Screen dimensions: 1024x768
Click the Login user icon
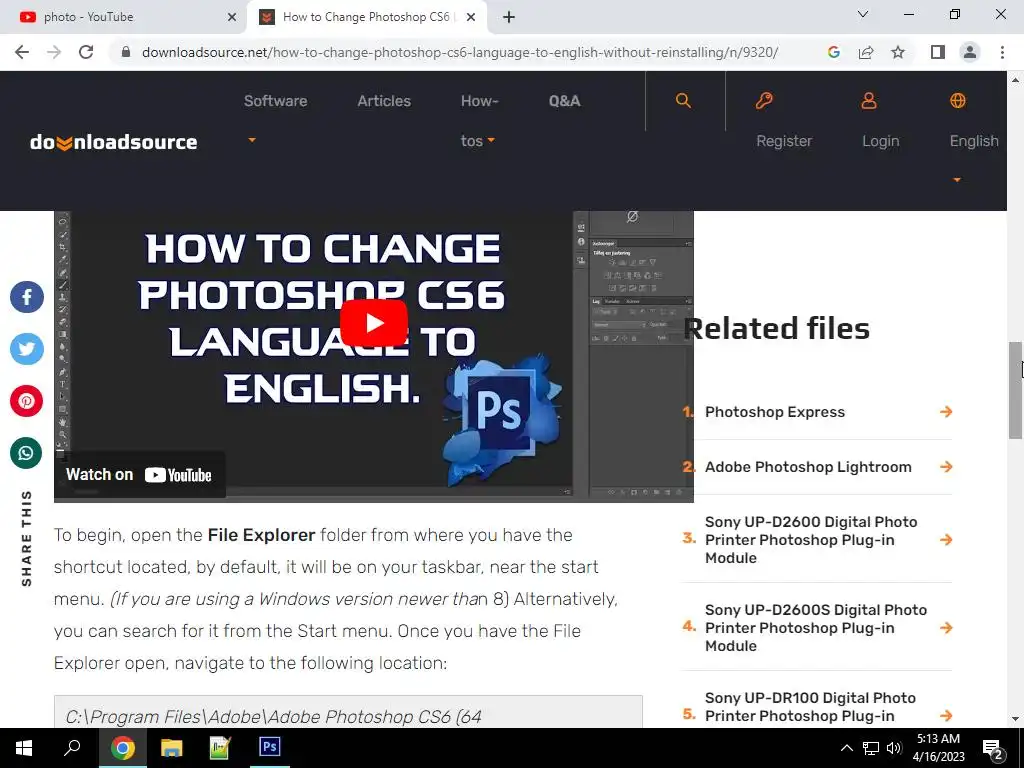[869, 101]
